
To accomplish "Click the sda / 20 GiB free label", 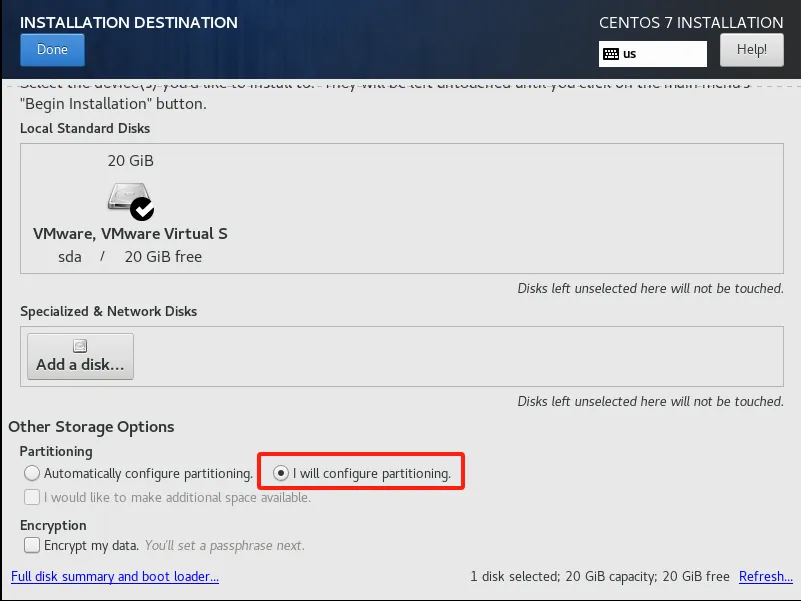I will [x=130, y=257].
